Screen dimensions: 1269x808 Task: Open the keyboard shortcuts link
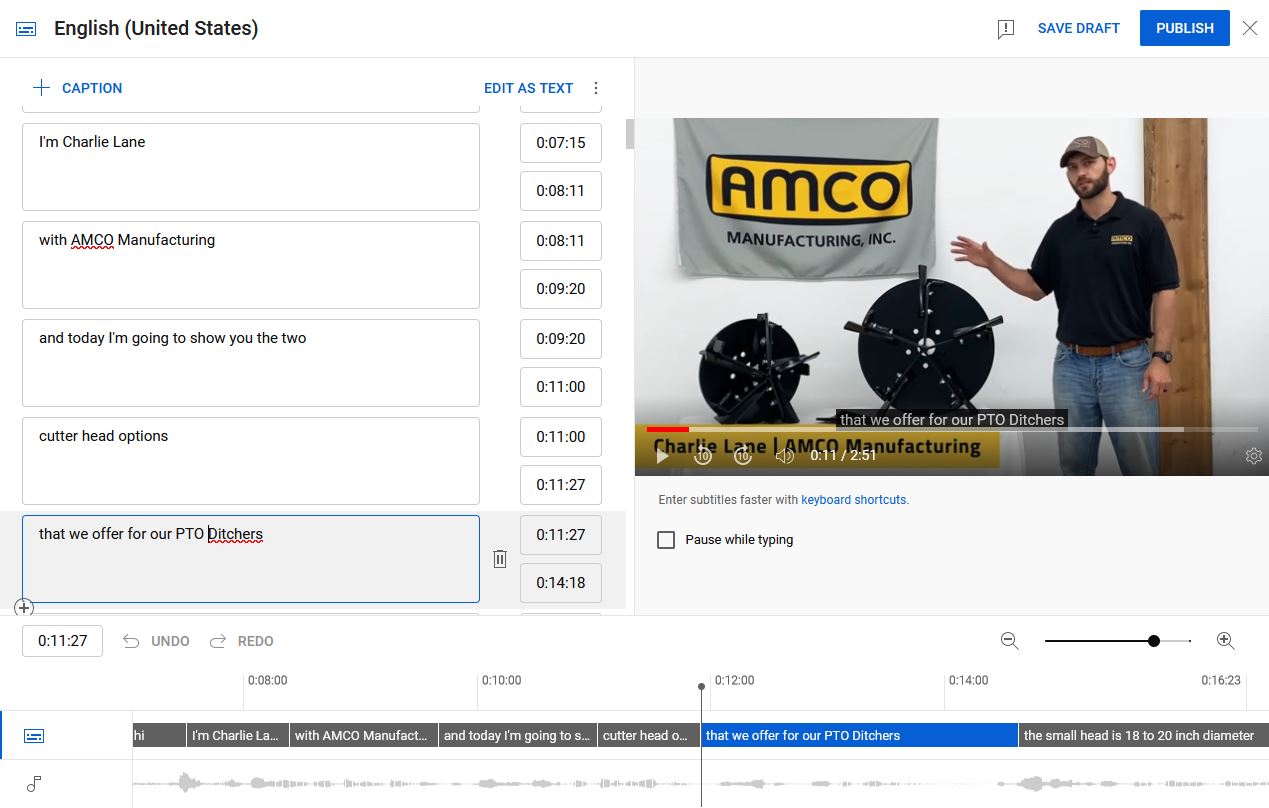pyautogui.click(x=854, y=500)
